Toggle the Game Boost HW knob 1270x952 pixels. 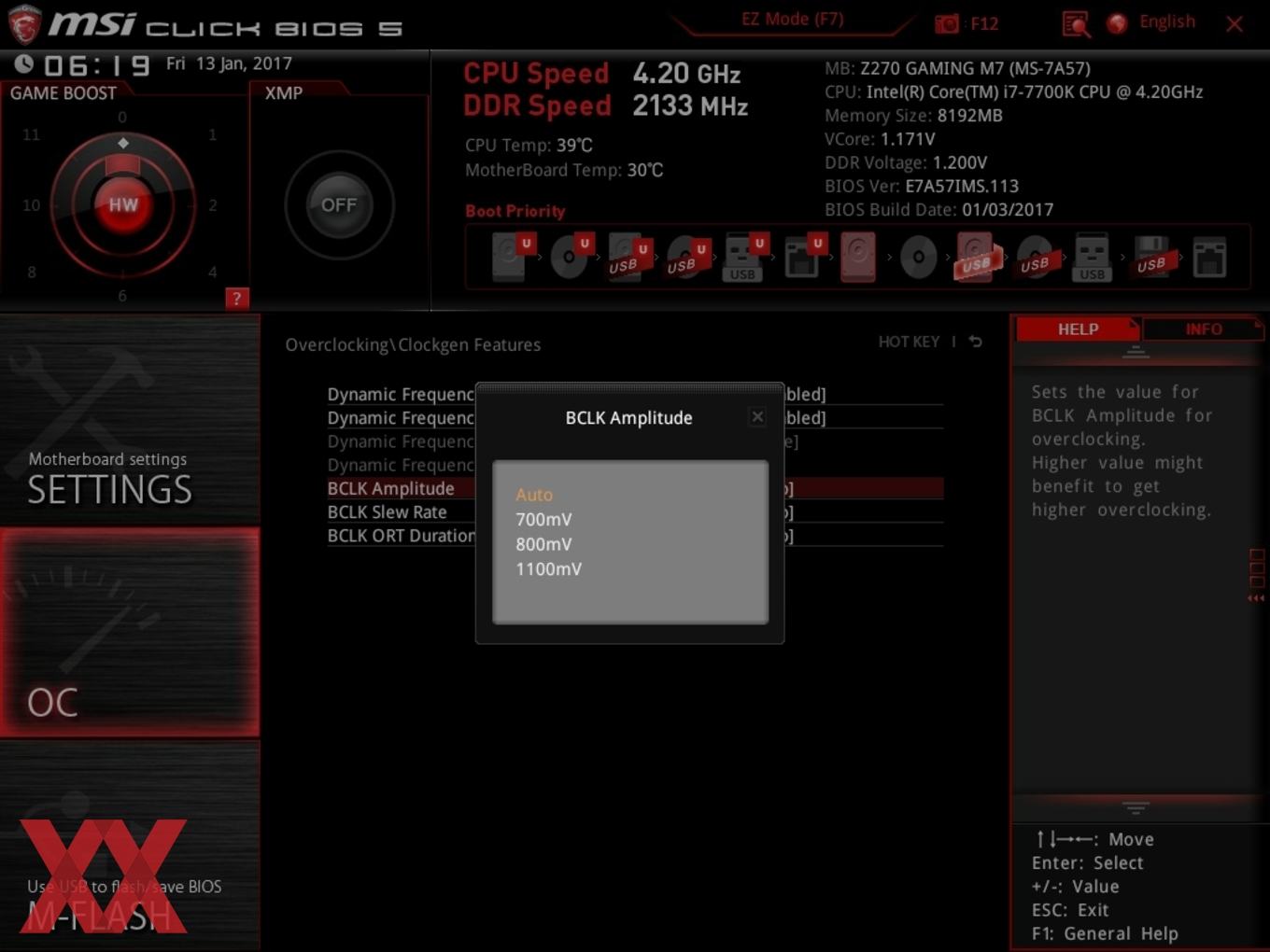pyautogui.click(x=122, y=204)
